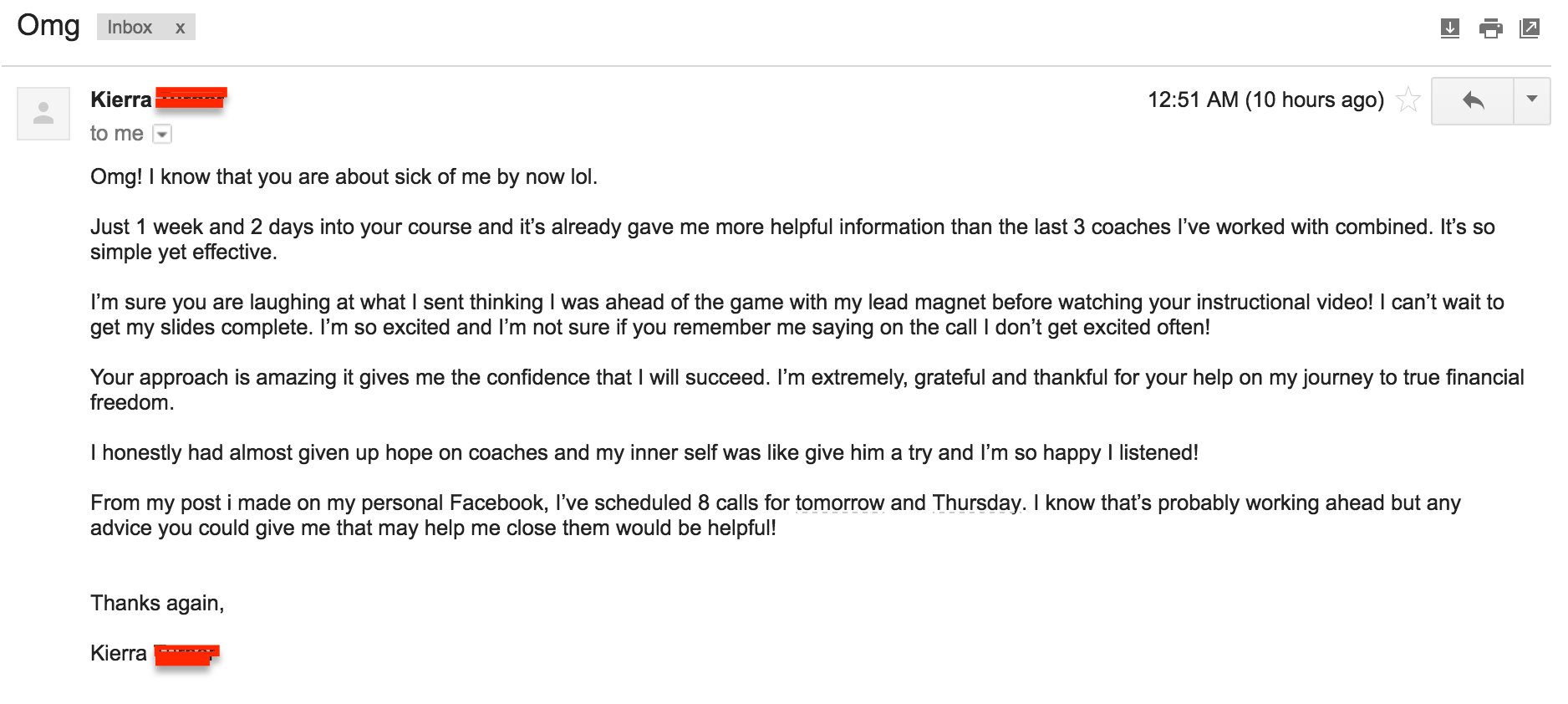Click the "Thanks again," closing line
Screen dimensions: 1568x704
[x=157, y=603]
